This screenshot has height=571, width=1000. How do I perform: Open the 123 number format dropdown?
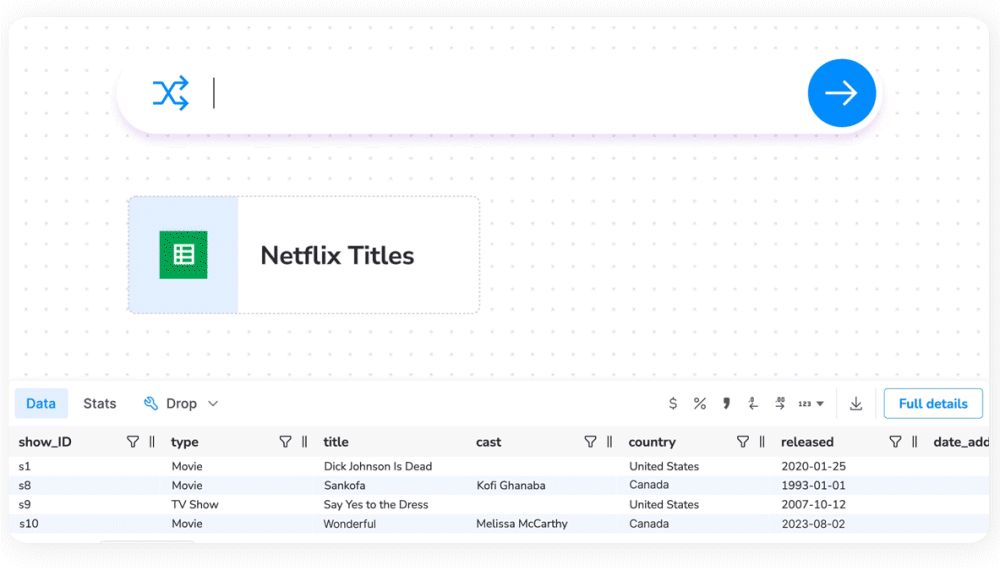click(811, 403)
